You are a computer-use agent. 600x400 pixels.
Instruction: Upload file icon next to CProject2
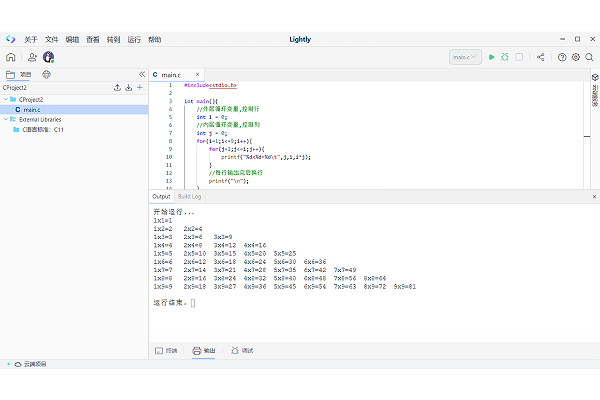point(117,88)
